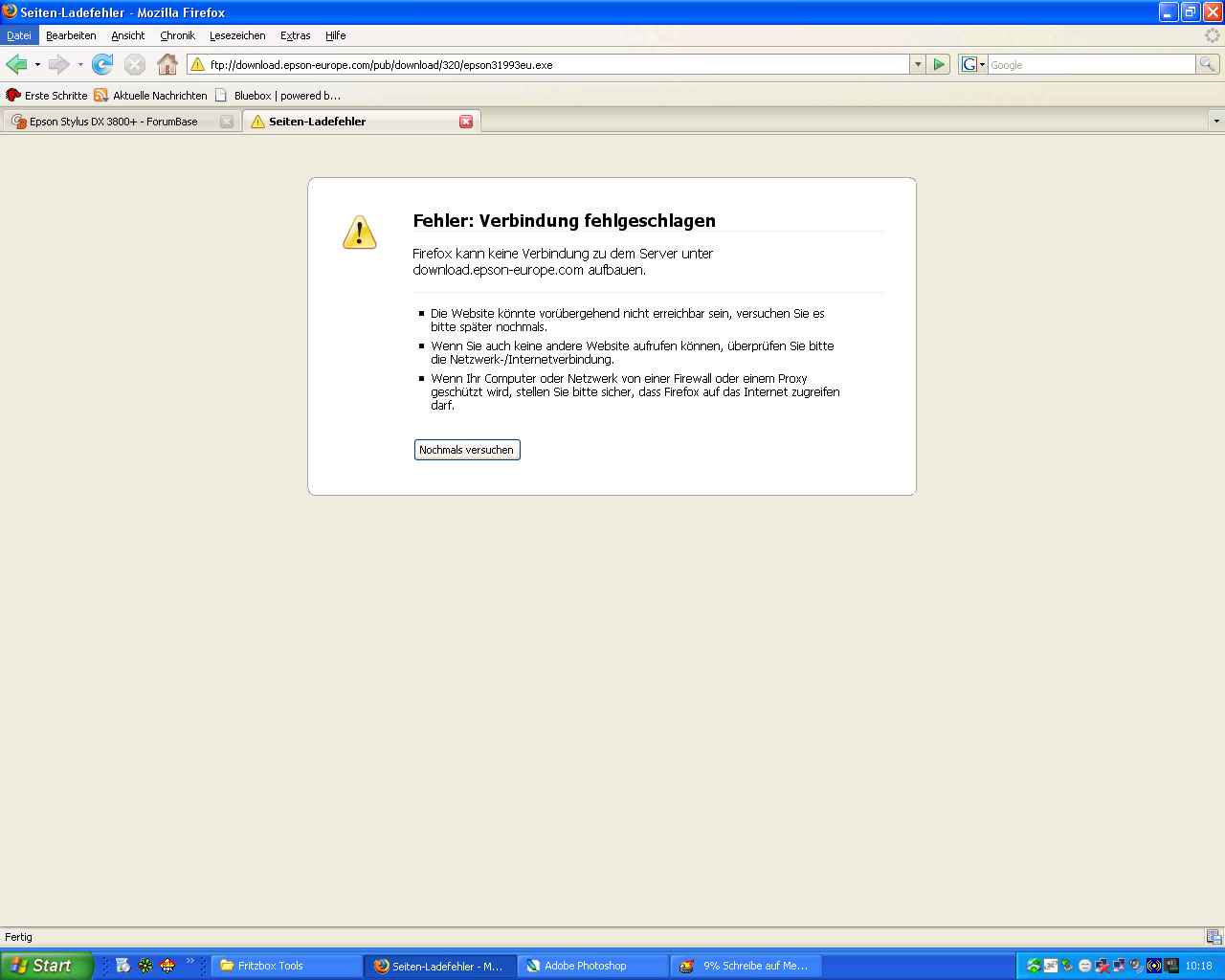Expand the address bar URL history dropdown

click(x=918, y=64)
